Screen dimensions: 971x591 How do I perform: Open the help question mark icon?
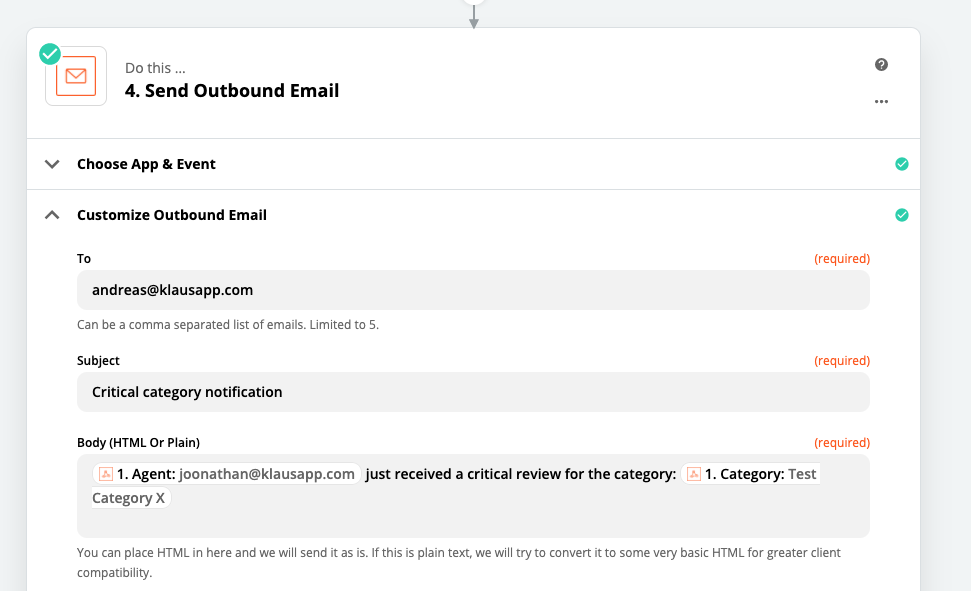(881, 64)
